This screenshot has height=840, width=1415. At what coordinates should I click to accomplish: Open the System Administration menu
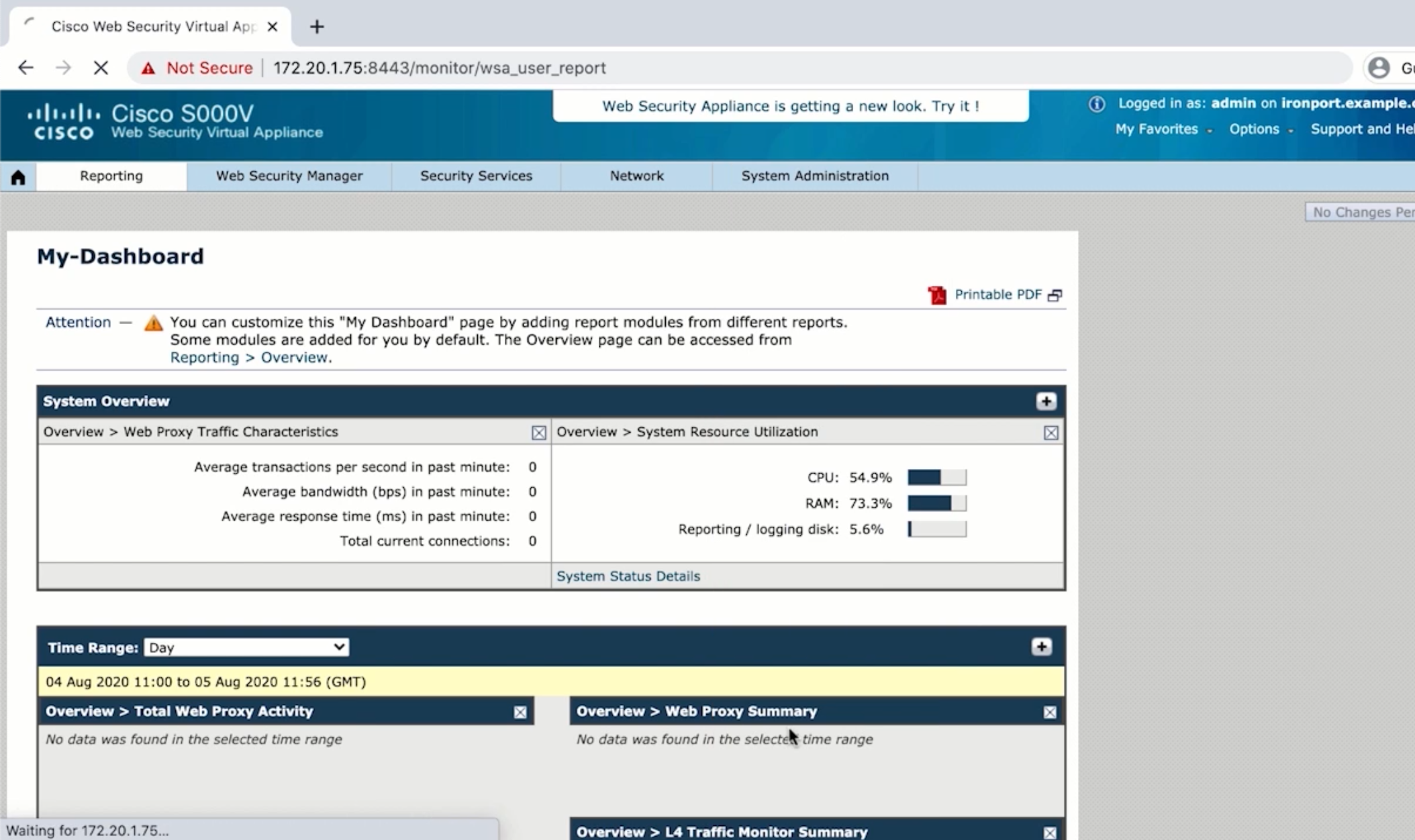(x=815, y=176)
